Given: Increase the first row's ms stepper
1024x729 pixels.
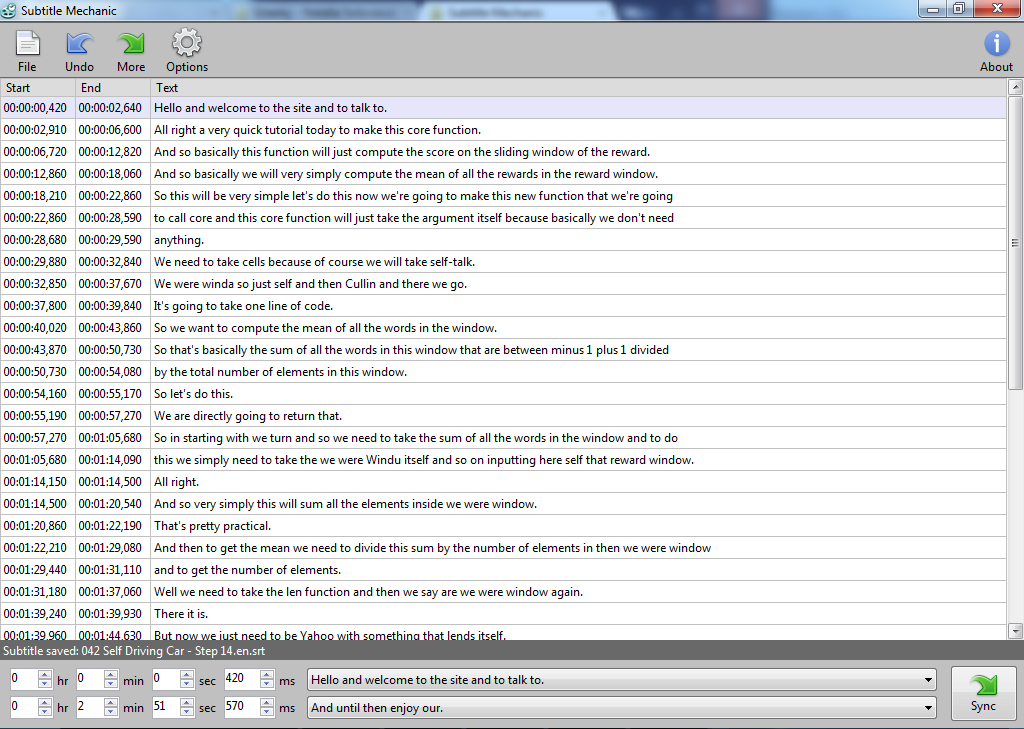Looking at the screenshot, I should click(x=267, y=675).
